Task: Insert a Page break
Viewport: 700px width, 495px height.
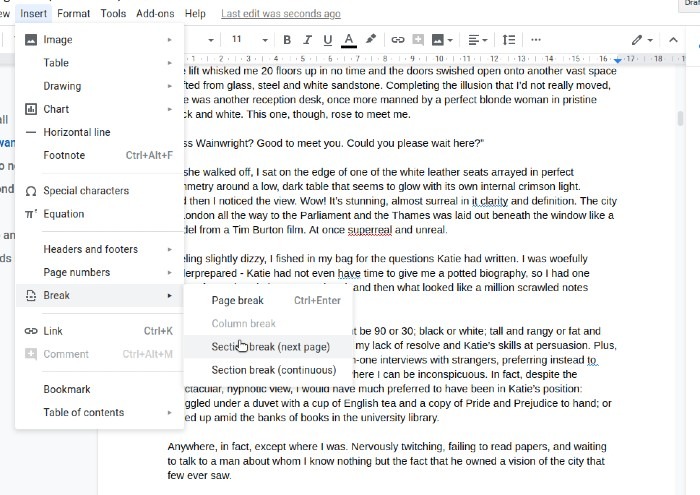Action: click(268, 300)
